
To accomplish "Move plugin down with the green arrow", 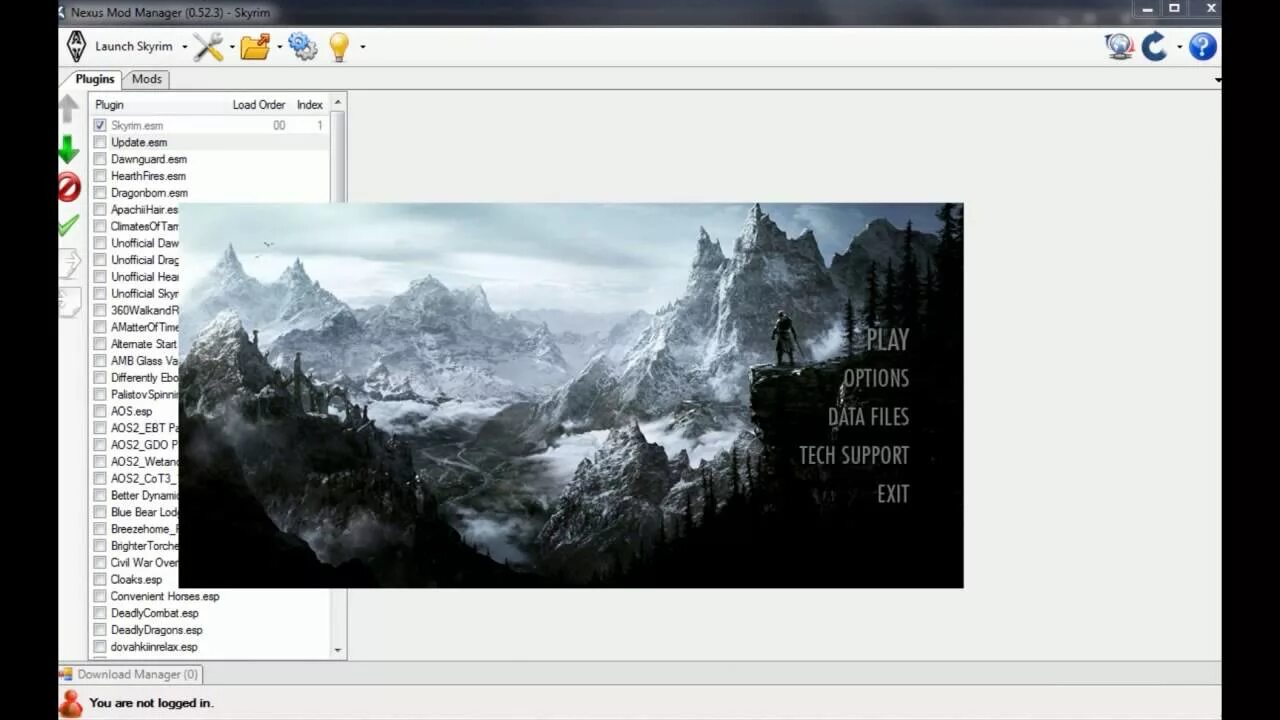I will pyautogui.click(x=68, y=149).
